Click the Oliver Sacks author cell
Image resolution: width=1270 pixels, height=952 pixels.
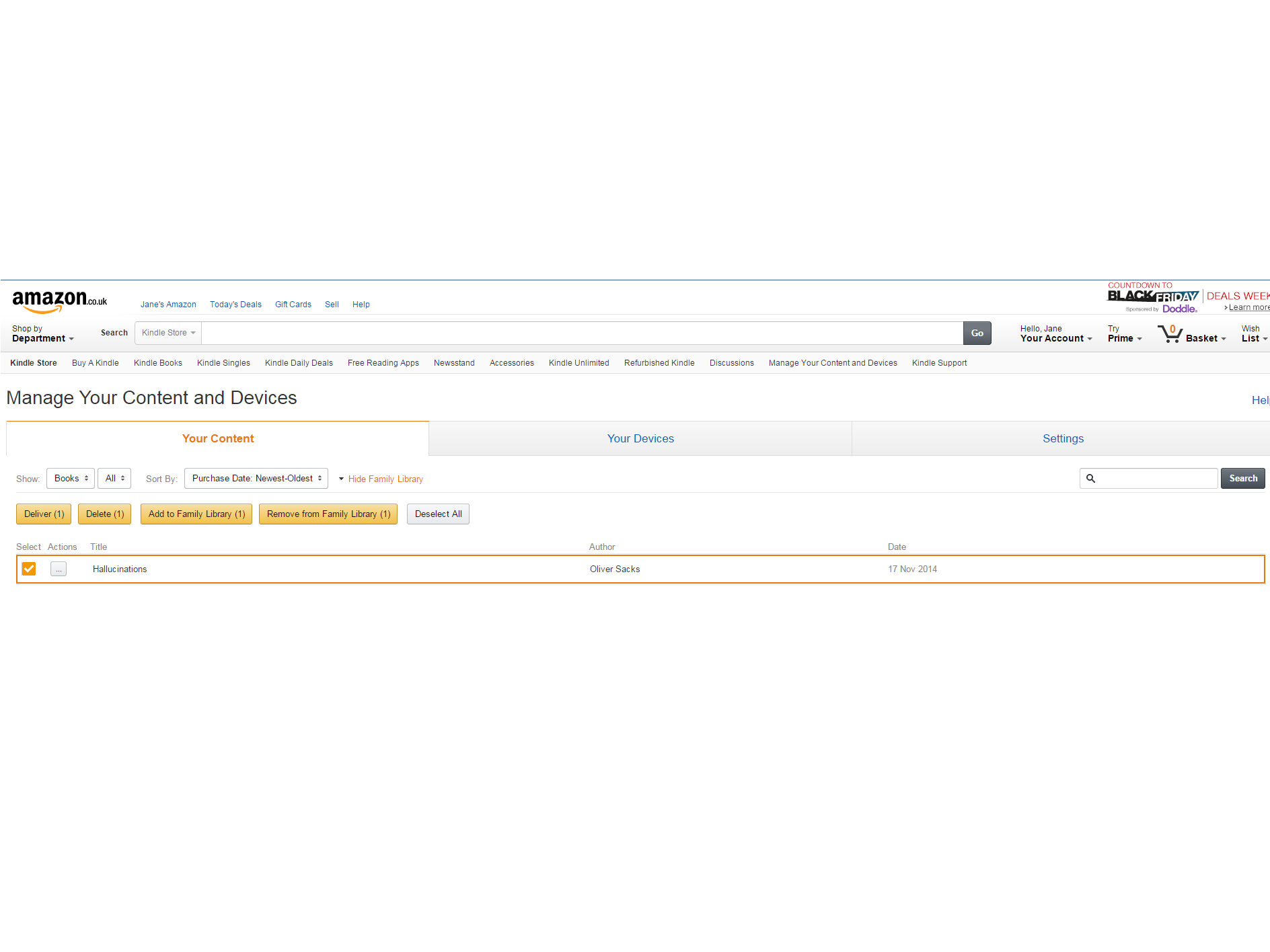click(615, 569)
